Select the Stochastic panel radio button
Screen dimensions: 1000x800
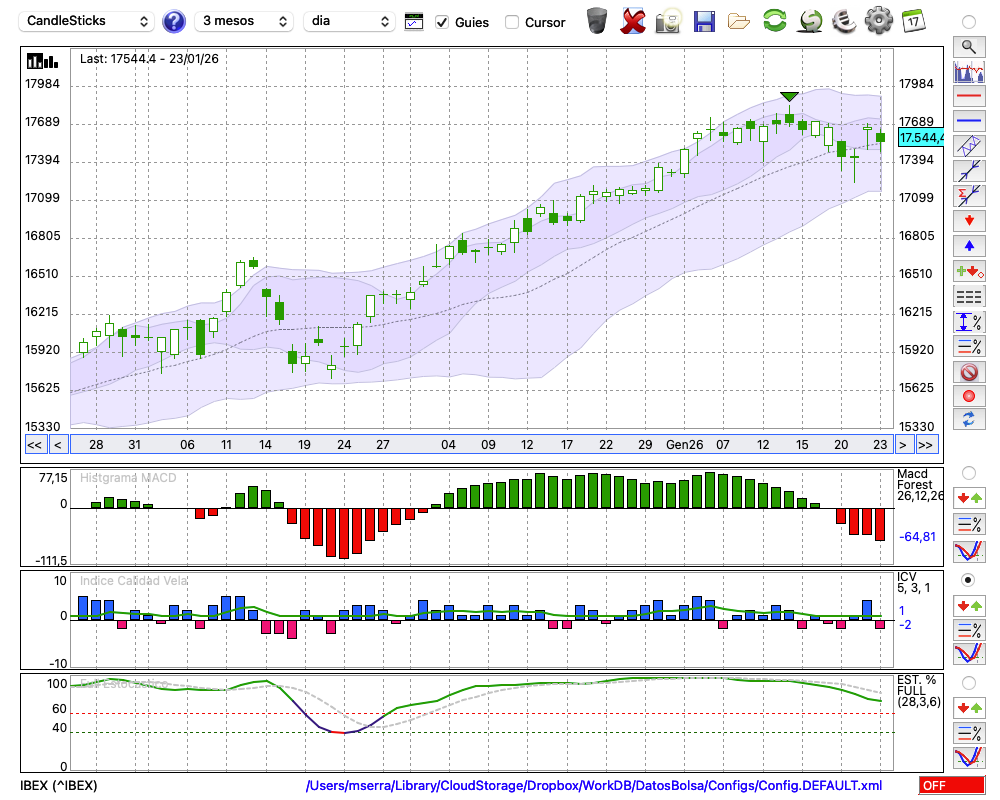click(x=969, y=683)
